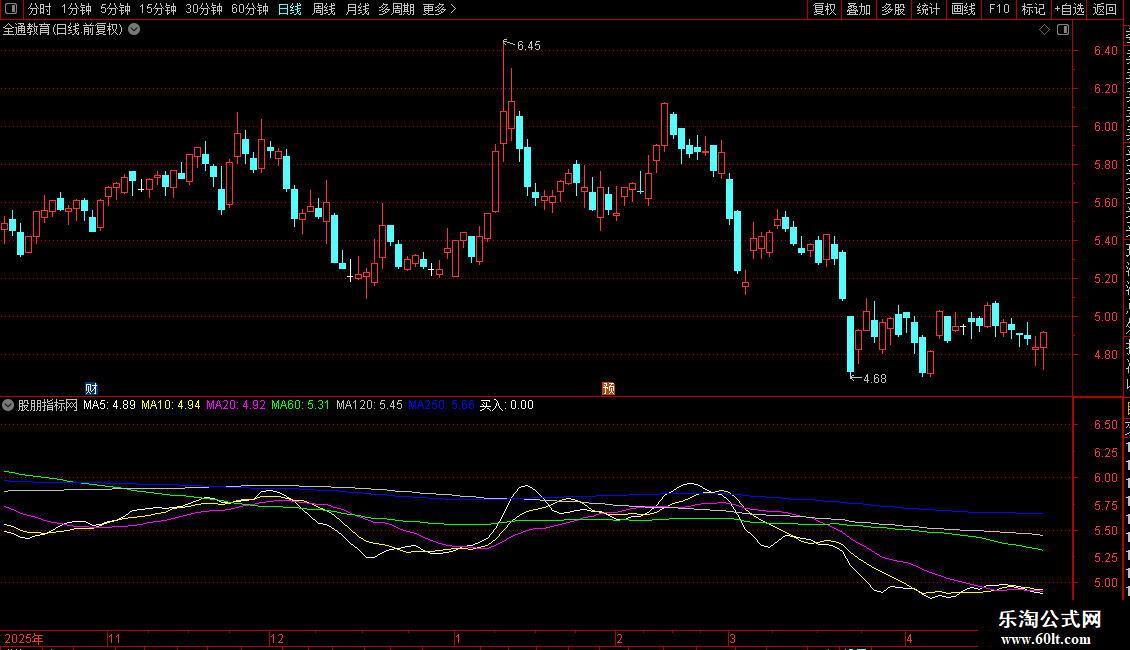Image resolution: width=1130 pixels, height=650 pixels.
Task: Expand the 更多 periods menu
Action: (439, 9)
